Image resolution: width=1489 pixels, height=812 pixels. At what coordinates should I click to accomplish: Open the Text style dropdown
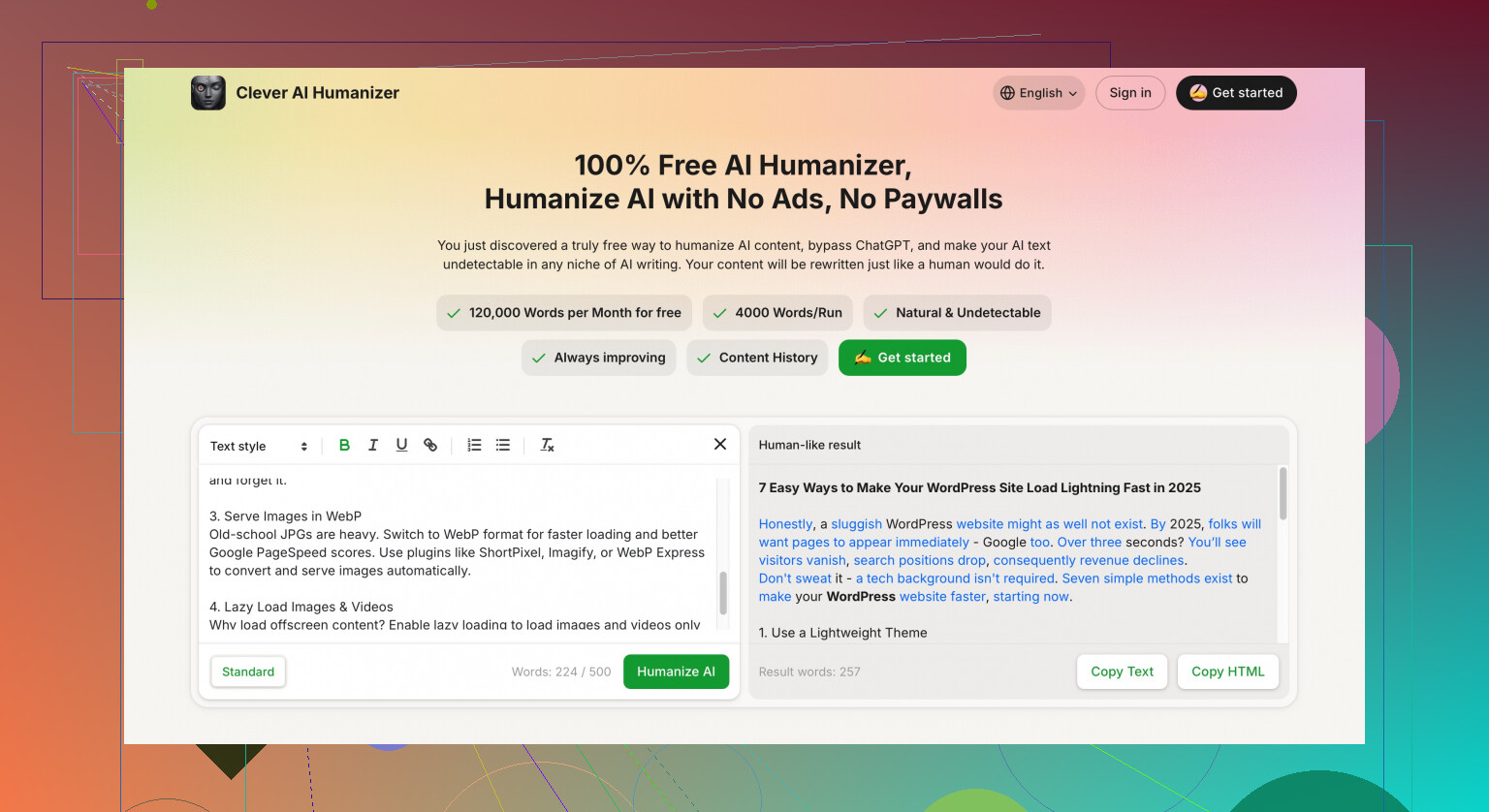coord(259,446)
